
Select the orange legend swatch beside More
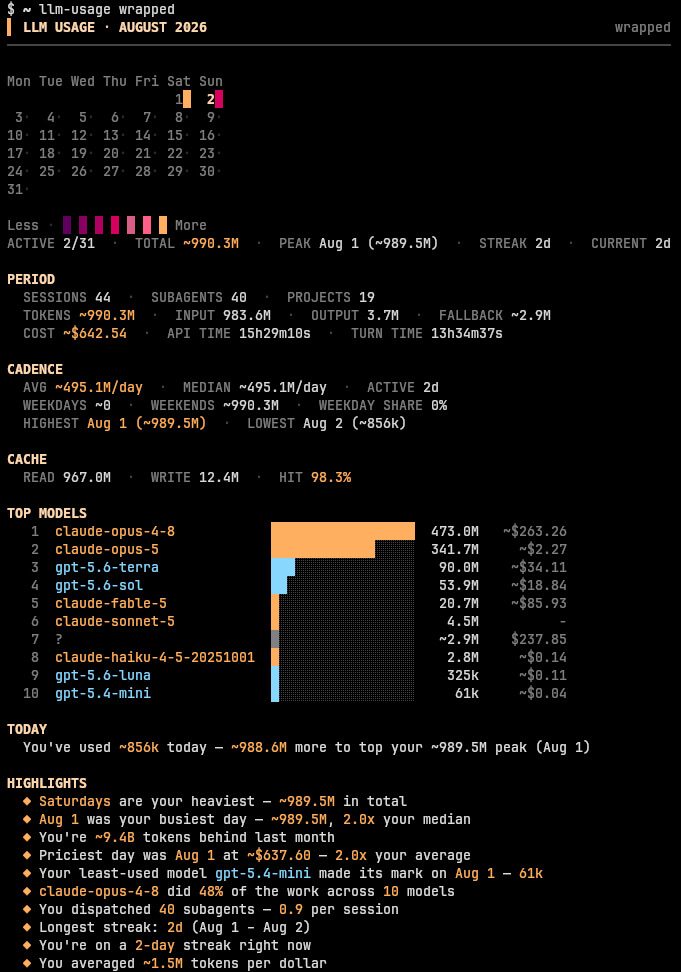click(163, 225)
